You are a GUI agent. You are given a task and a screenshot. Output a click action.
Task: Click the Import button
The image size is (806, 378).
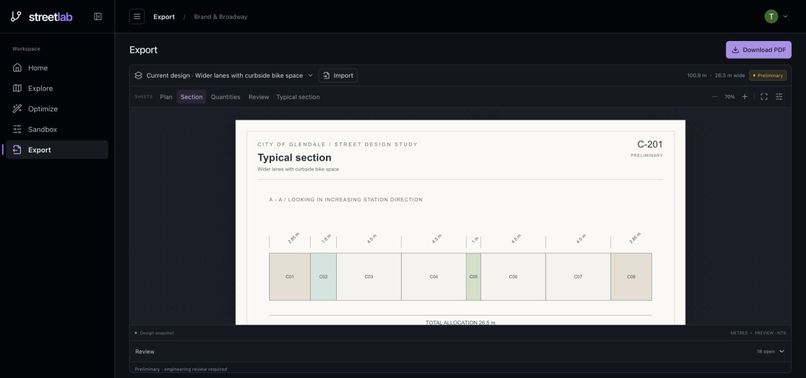[338, 76]
